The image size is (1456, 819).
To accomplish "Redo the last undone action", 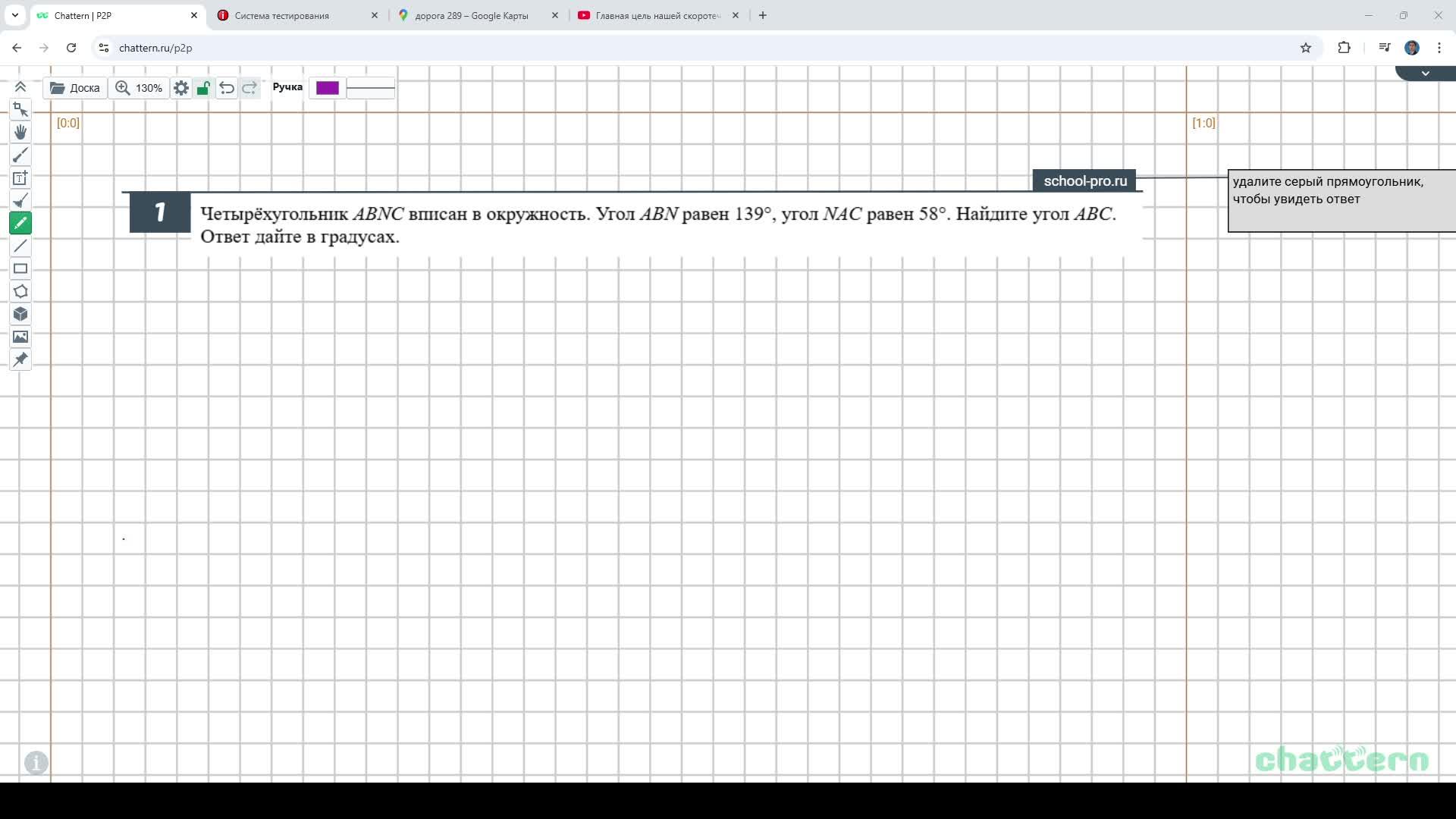I will tap(249, 88).
